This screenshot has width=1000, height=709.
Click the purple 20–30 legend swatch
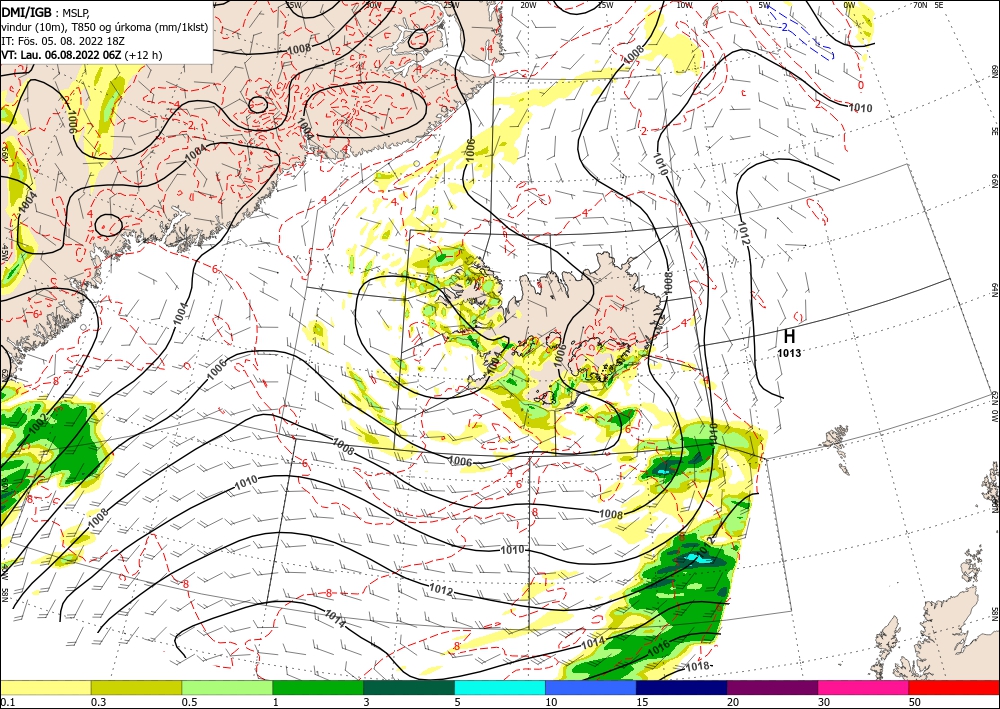(772, 688)
